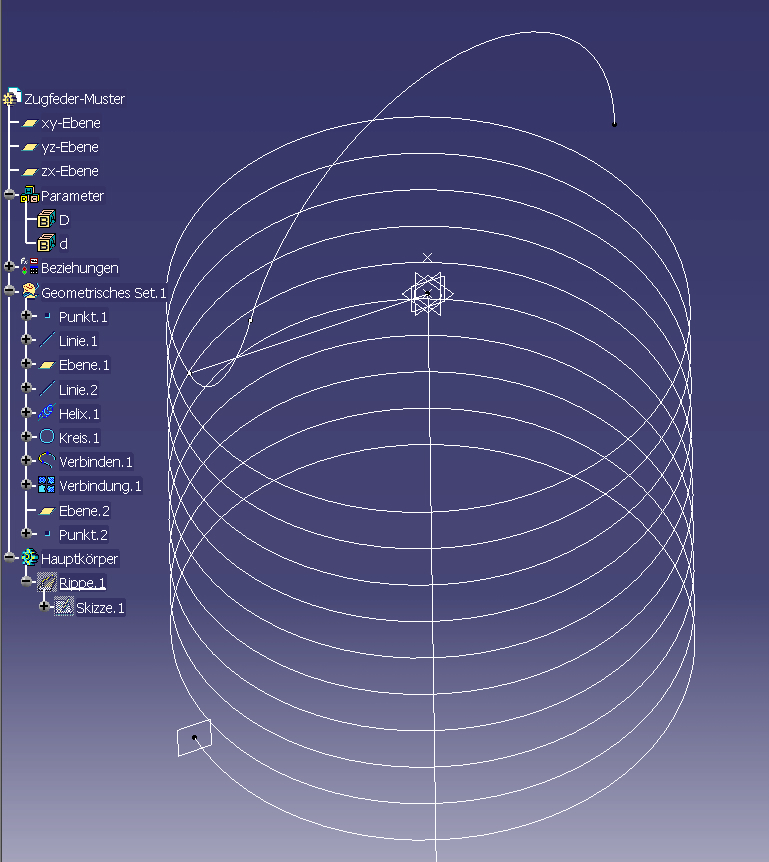Click the Kreis.1 circle icon
769x862 pixels.
tap(47, 437)
